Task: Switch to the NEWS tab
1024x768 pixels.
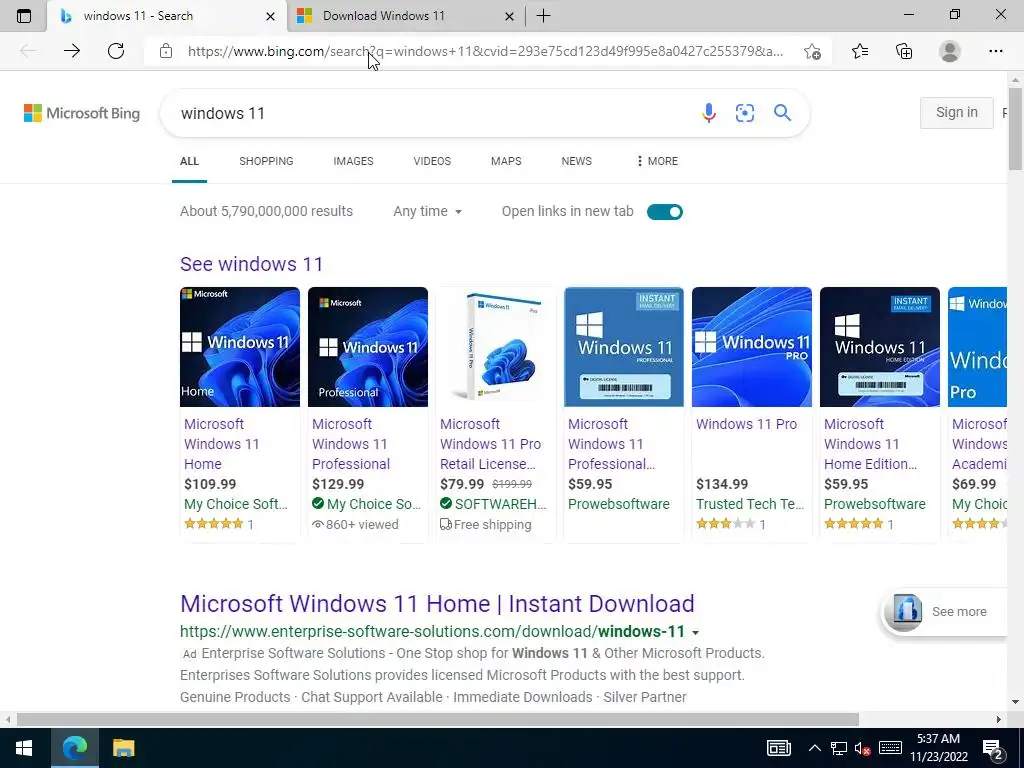Action: pos(577,161)
